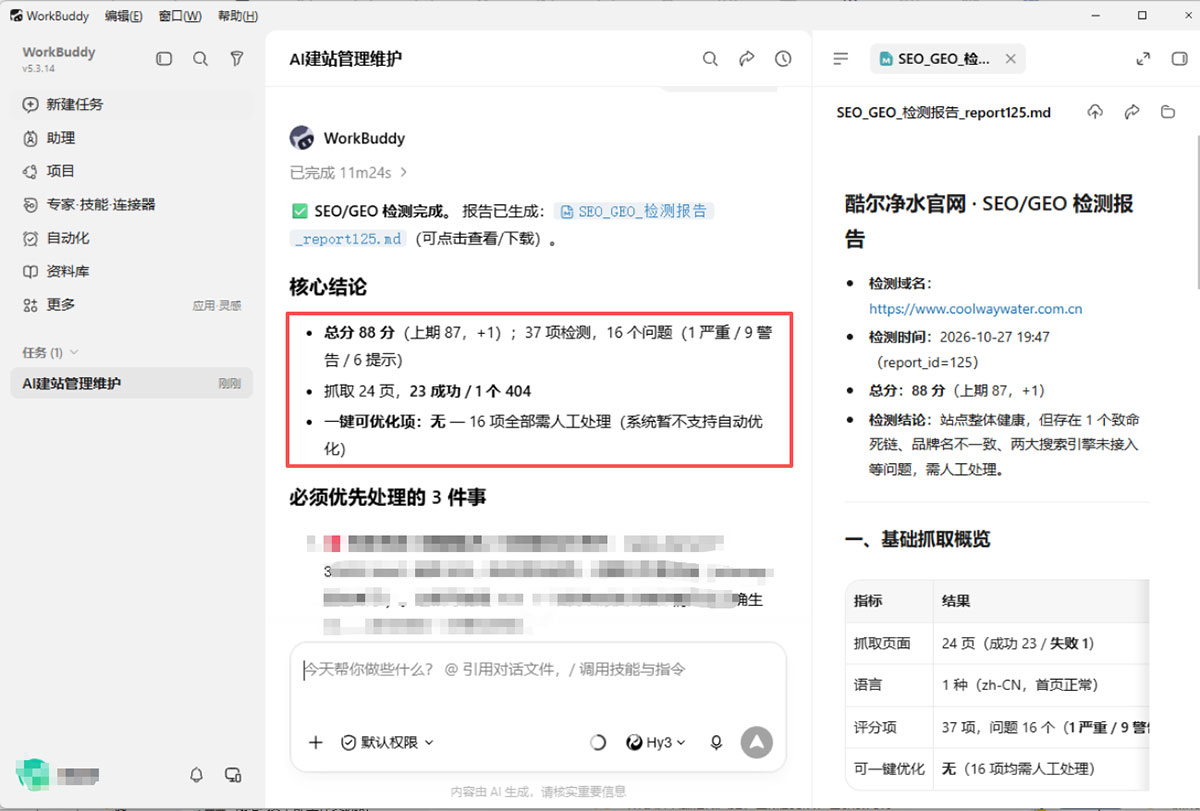Open the outline list icon in preview panel
Viewport: 1200px width, 811px height.
coord(841,59)
